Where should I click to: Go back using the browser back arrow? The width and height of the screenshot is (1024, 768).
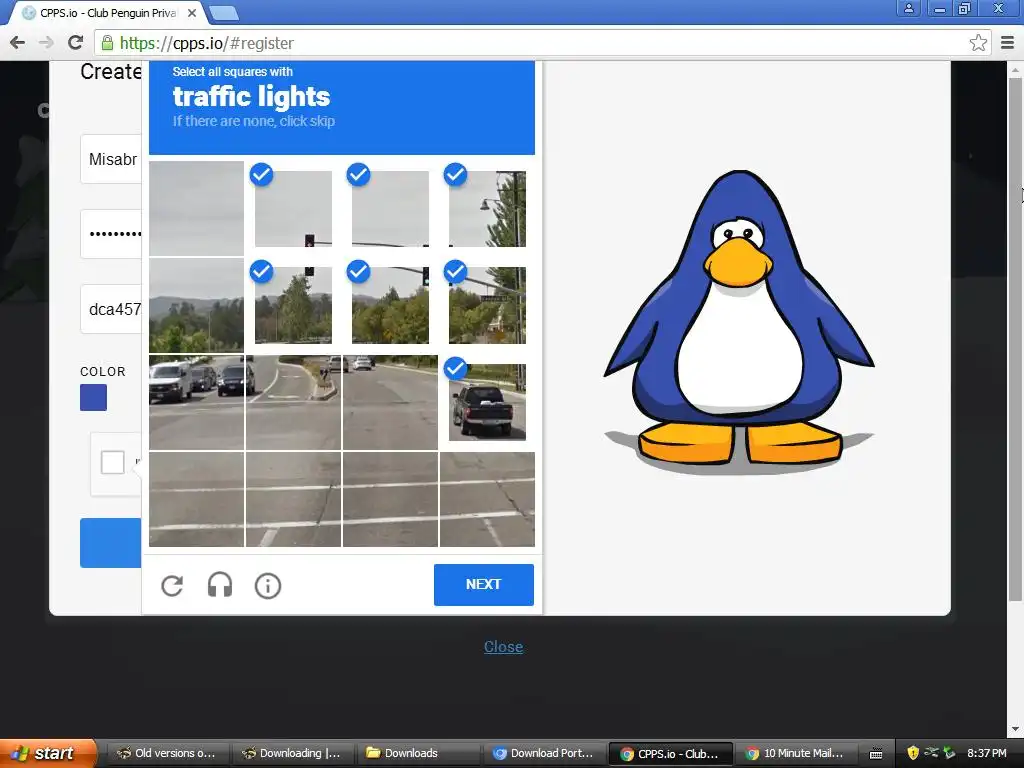(18, 43)
